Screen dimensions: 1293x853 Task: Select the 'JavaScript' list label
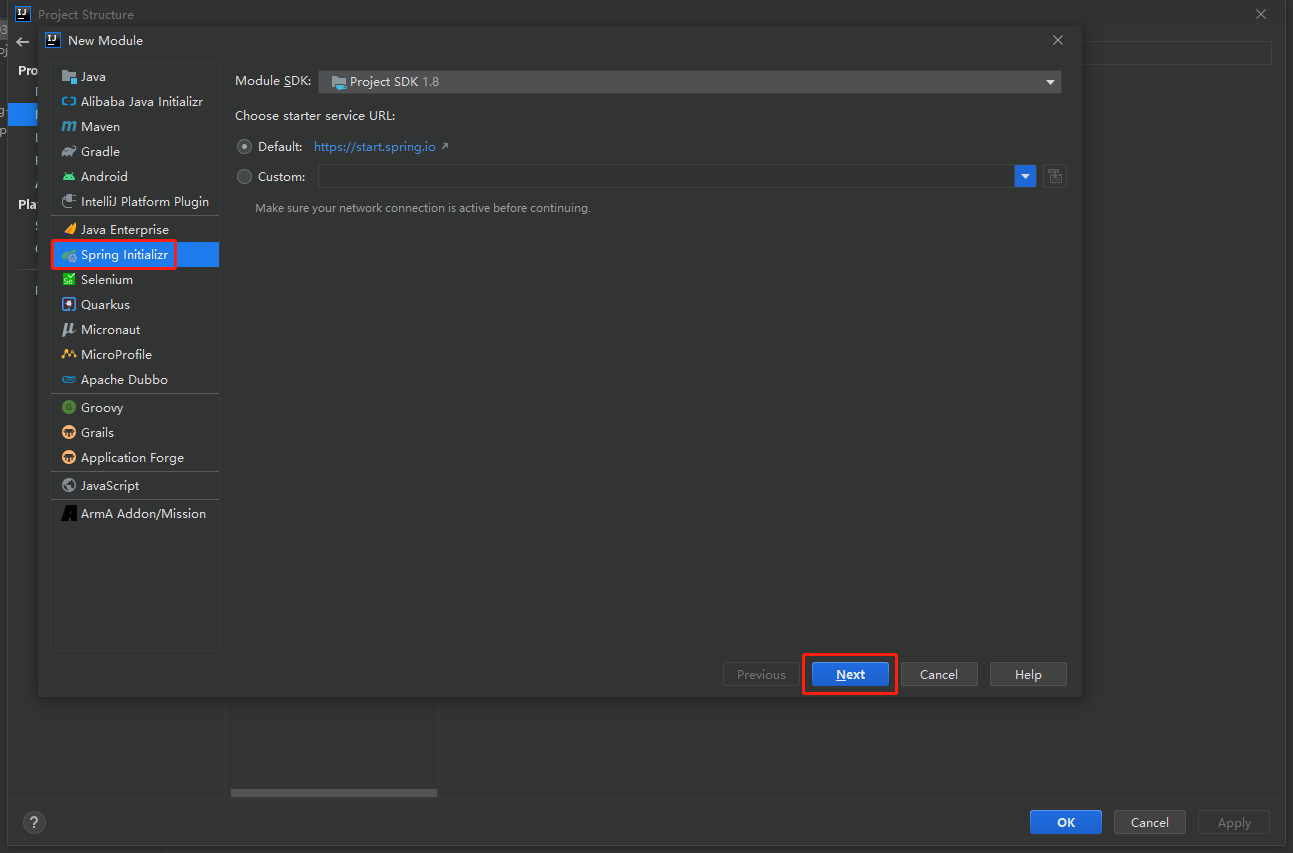[110, 486]
